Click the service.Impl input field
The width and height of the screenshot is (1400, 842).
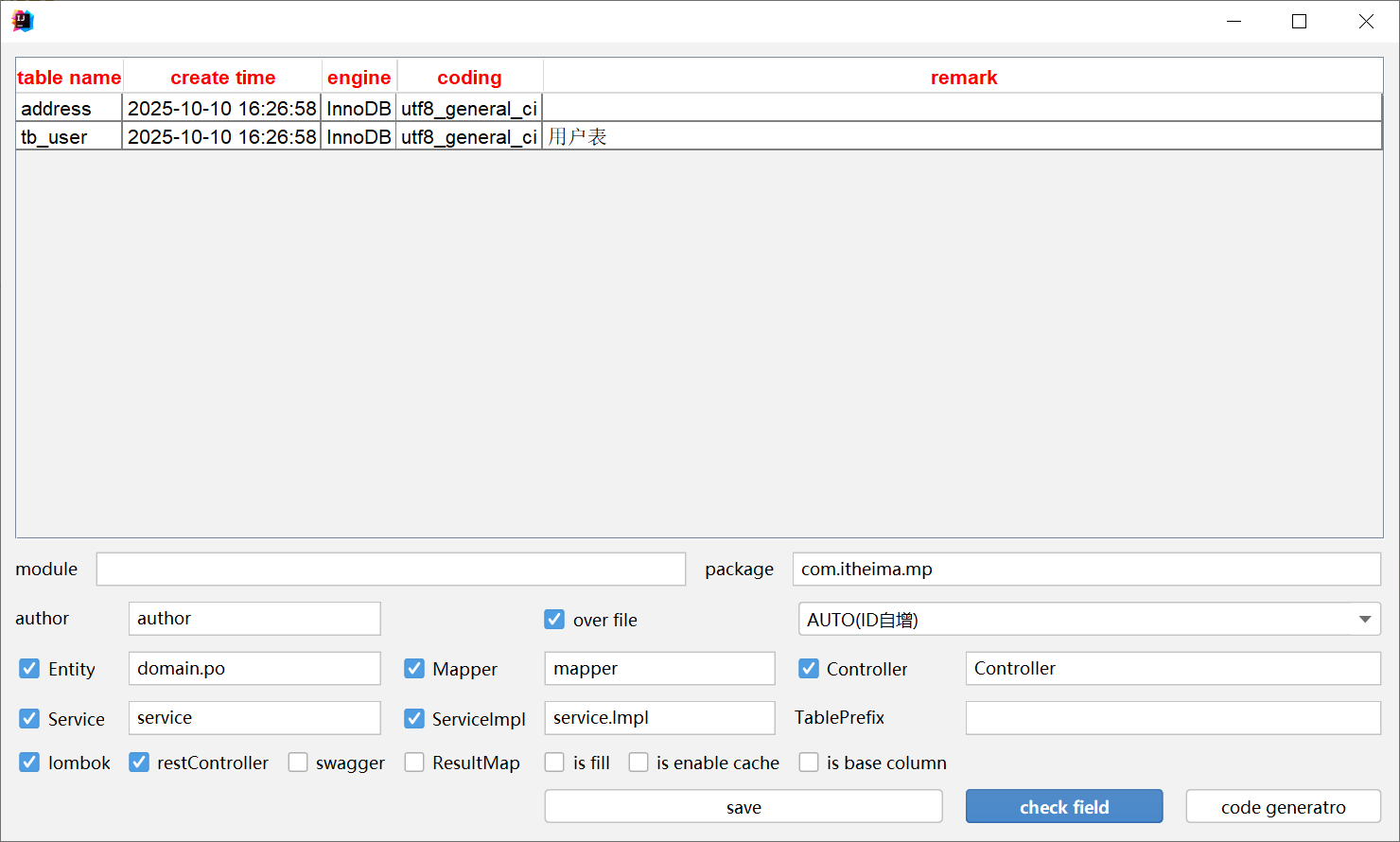click(x=660, y=718)
